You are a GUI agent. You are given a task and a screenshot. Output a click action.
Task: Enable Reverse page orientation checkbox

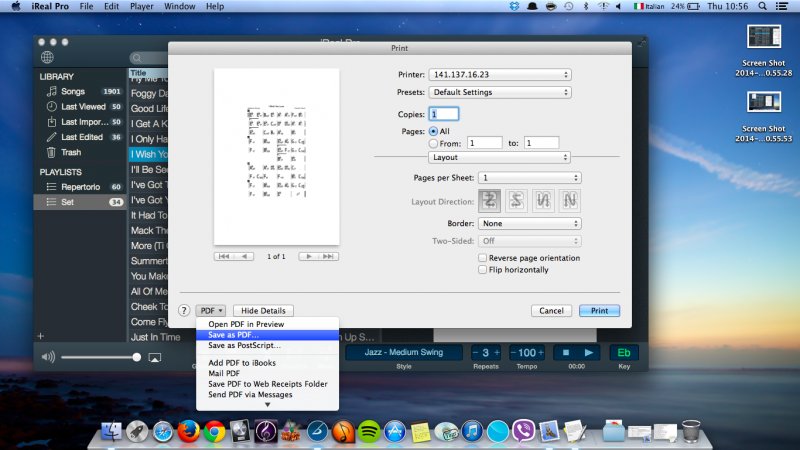(x=482, y=258)
